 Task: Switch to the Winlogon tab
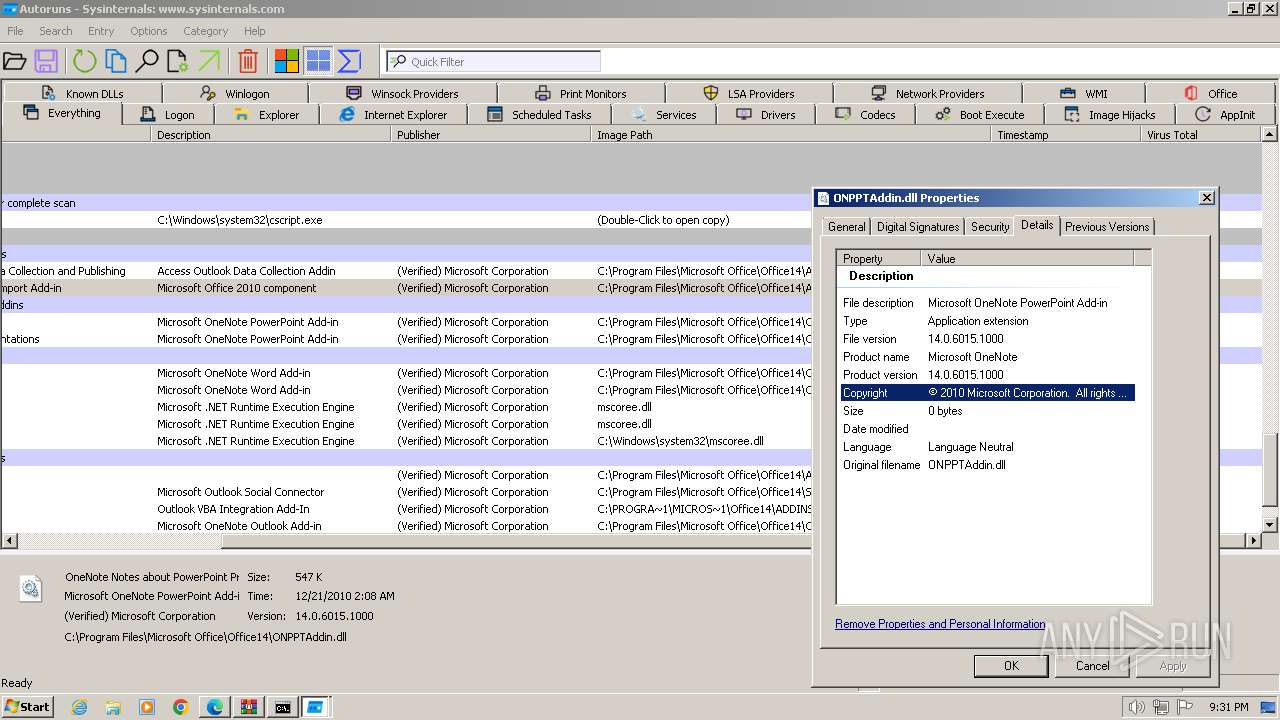(x=235, y=93)
